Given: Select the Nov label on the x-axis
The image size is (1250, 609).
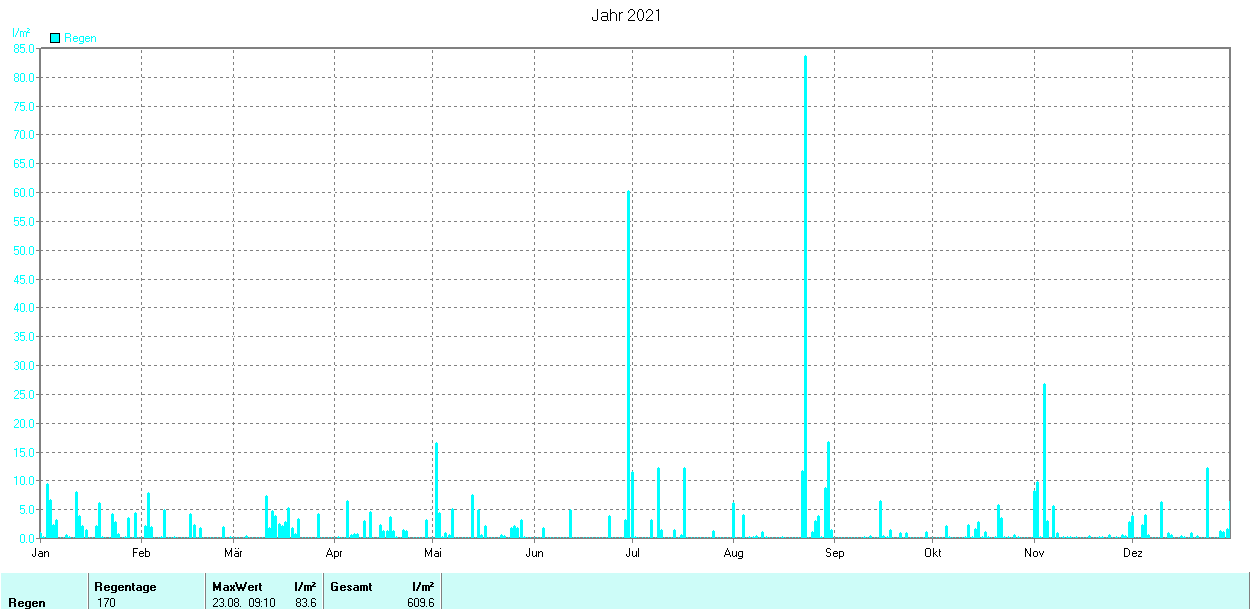Looking at the screenshot, I should point(1034,552).
